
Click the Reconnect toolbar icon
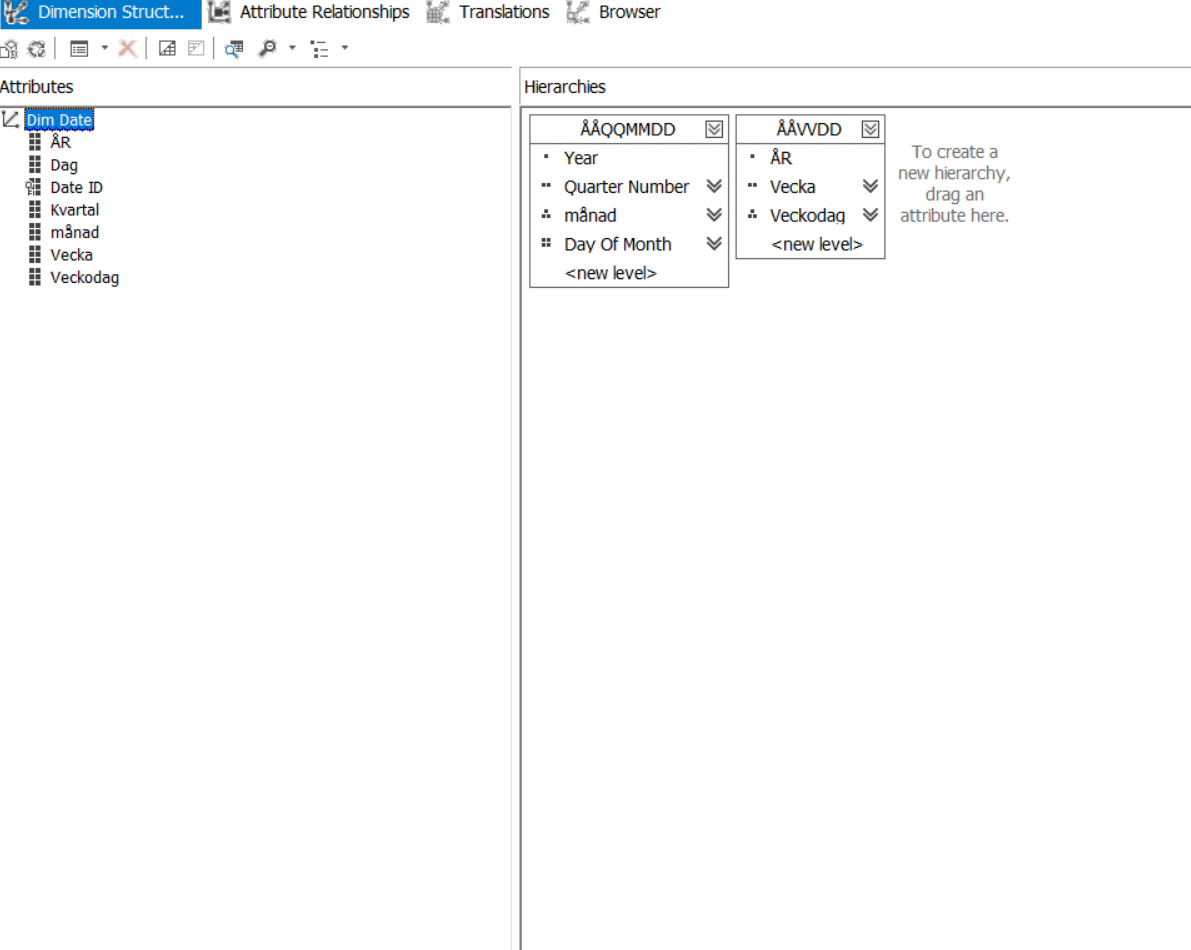coord(37,48)
